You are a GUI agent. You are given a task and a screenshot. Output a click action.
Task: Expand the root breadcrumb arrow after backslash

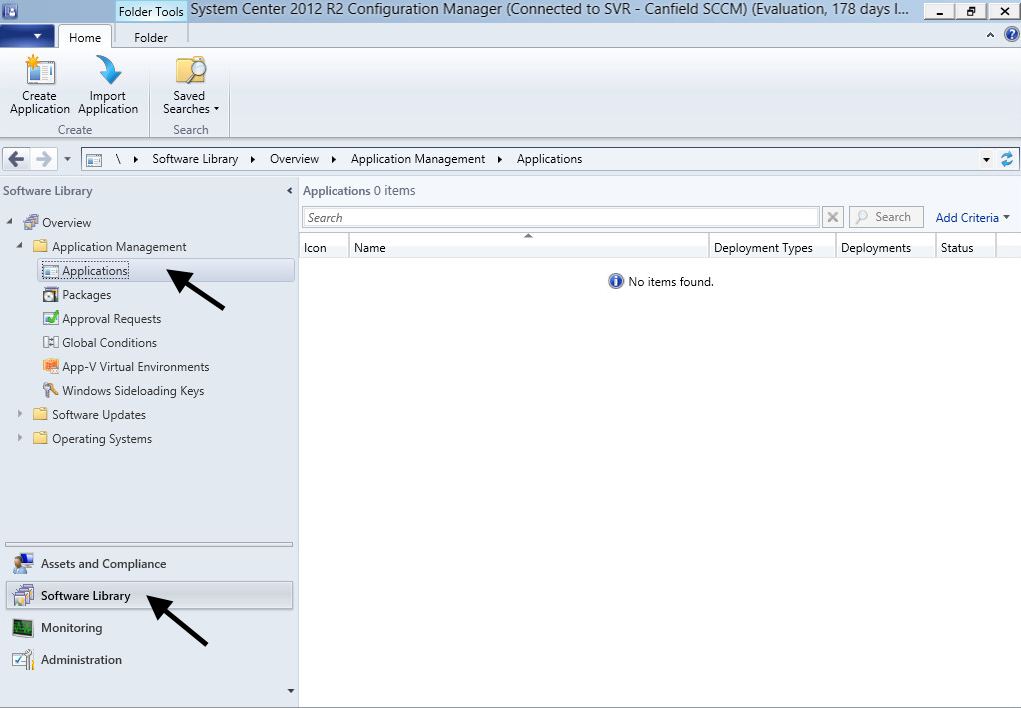135,160
